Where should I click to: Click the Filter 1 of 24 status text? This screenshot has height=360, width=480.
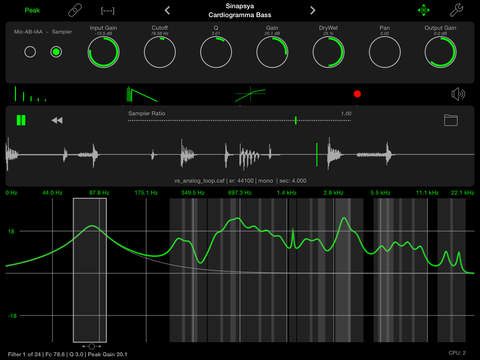(x=67, y=354)
